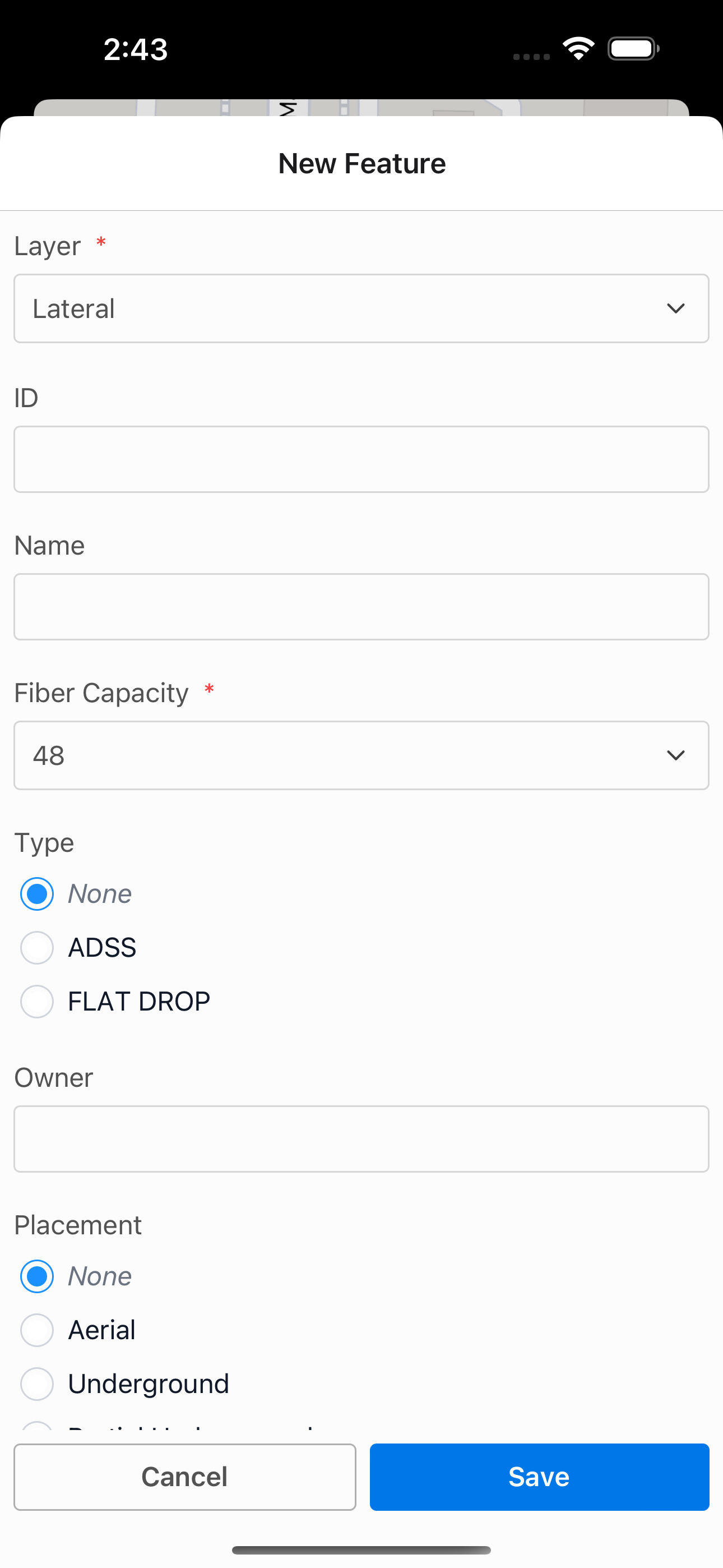Select the FLAT DROP radio option
This screenshot has width=723, height=1568.
(37, 1001)
